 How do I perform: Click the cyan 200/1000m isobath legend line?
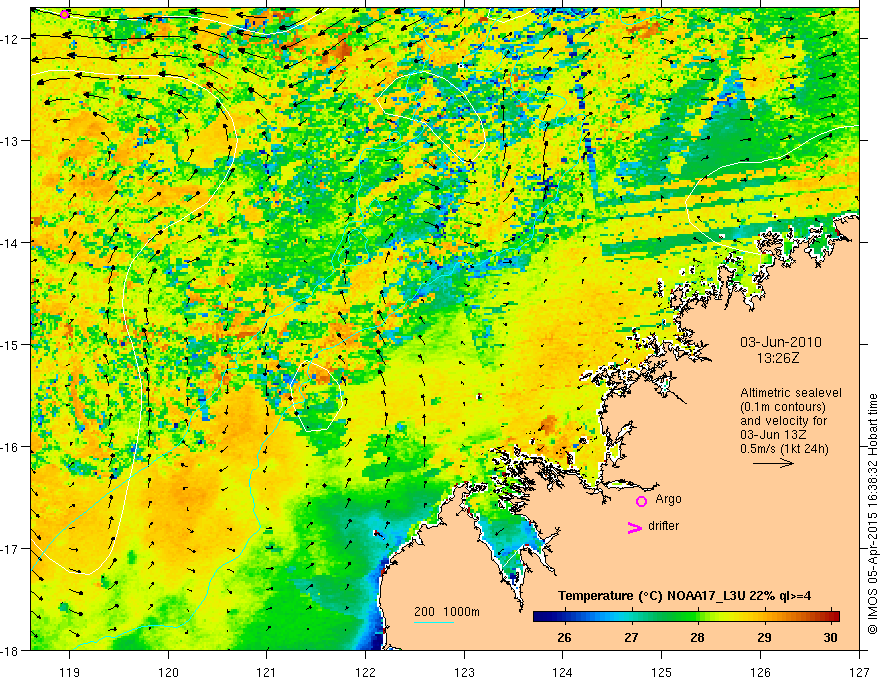point(434,622)
